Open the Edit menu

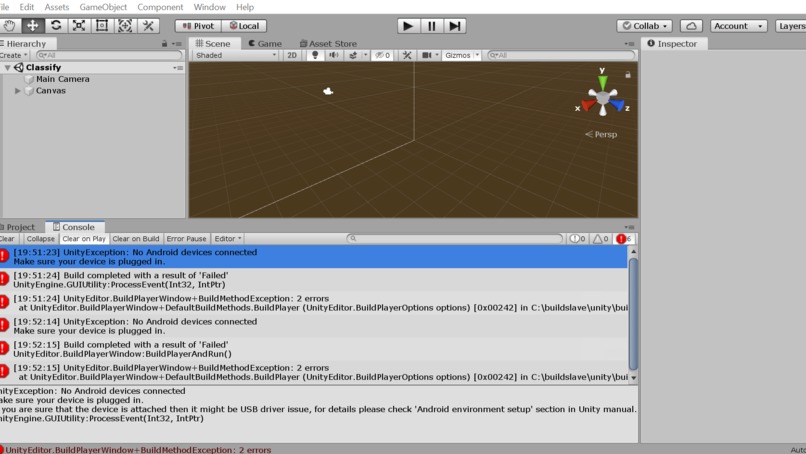(x=27, y=7)
